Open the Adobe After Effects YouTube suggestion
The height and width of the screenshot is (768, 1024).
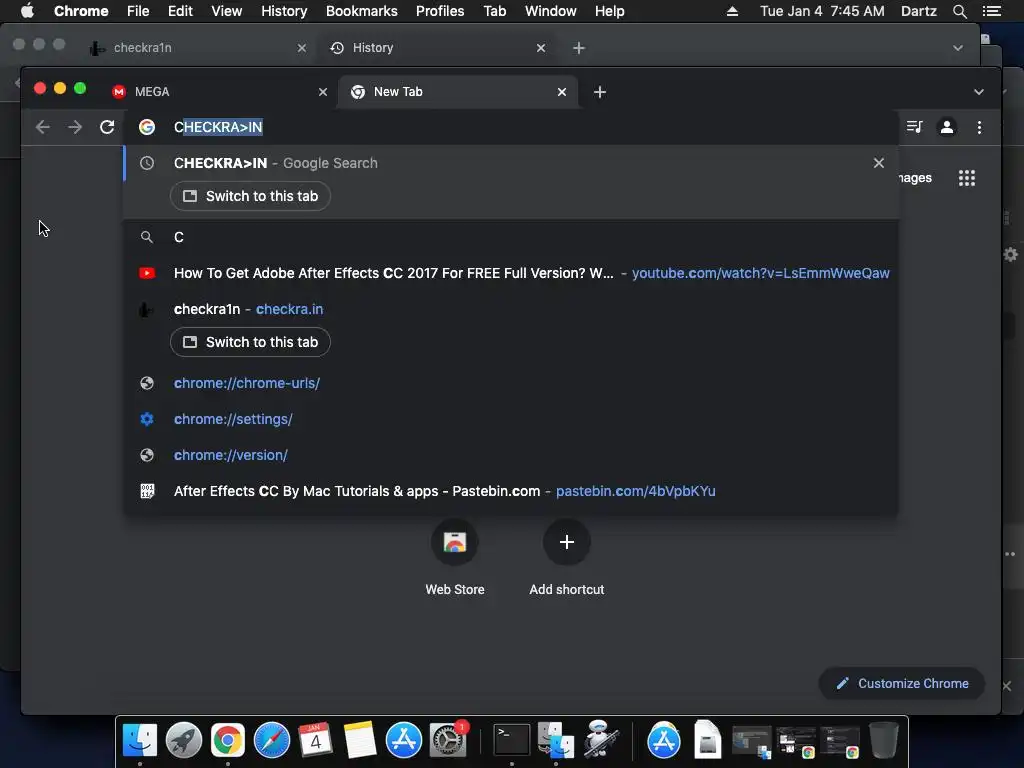pyautogui.click(x=511, y=273)
